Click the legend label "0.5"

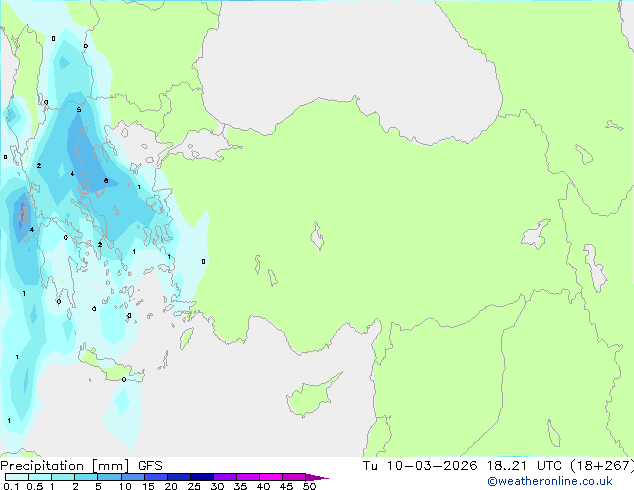coord(34,486)
